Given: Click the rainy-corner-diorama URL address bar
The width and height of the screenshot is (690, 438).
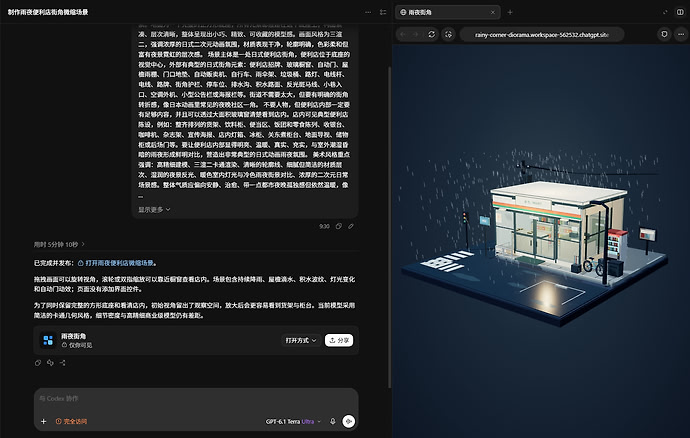Looking at the screenshot, I should coord(542,34).
